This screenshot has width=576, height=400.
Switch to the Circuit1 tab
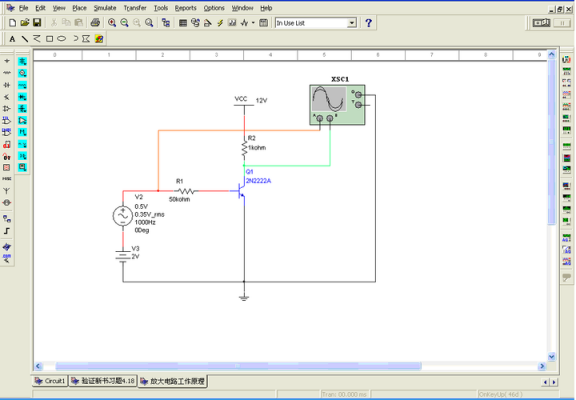pos(50,381)
